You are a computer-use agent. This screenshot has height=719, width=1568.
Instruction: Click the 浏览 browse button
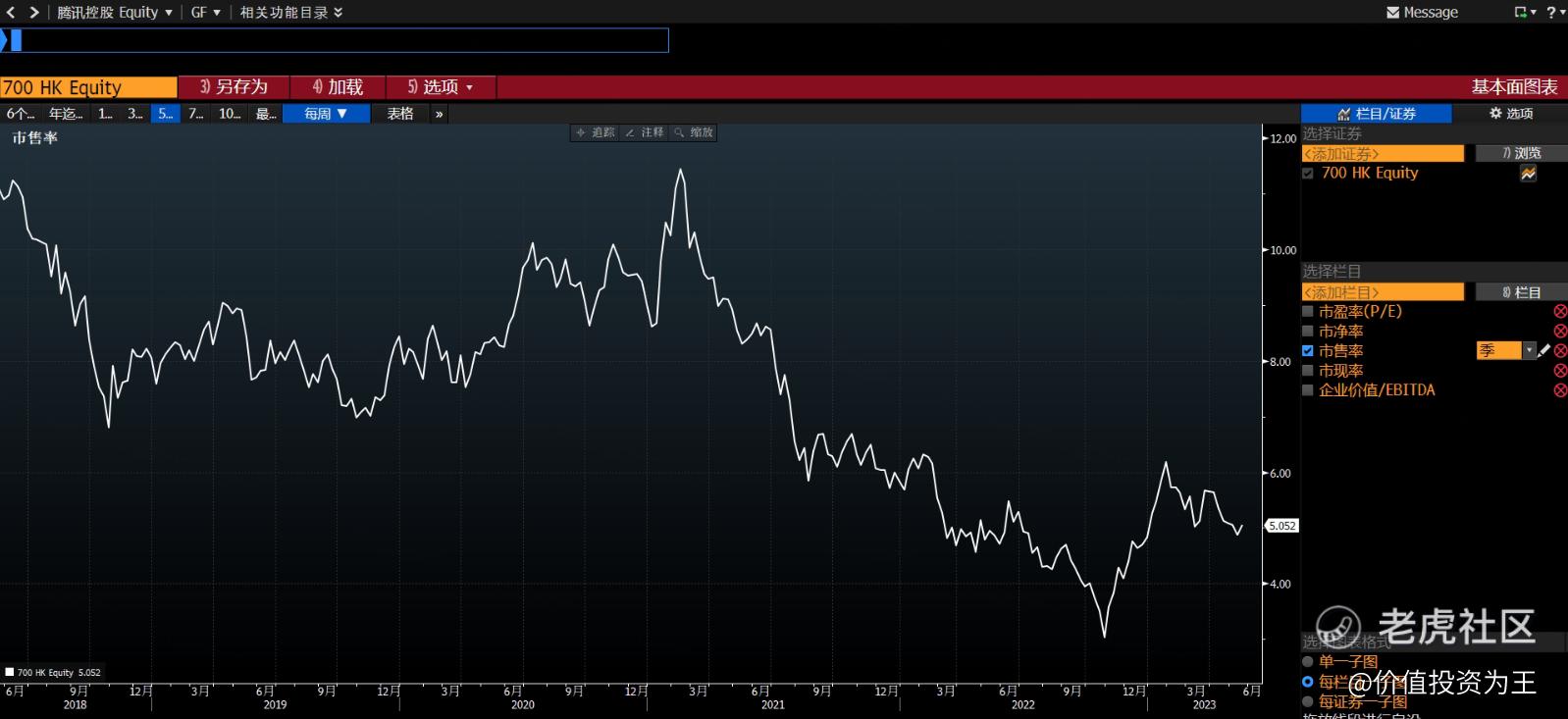1521,153
